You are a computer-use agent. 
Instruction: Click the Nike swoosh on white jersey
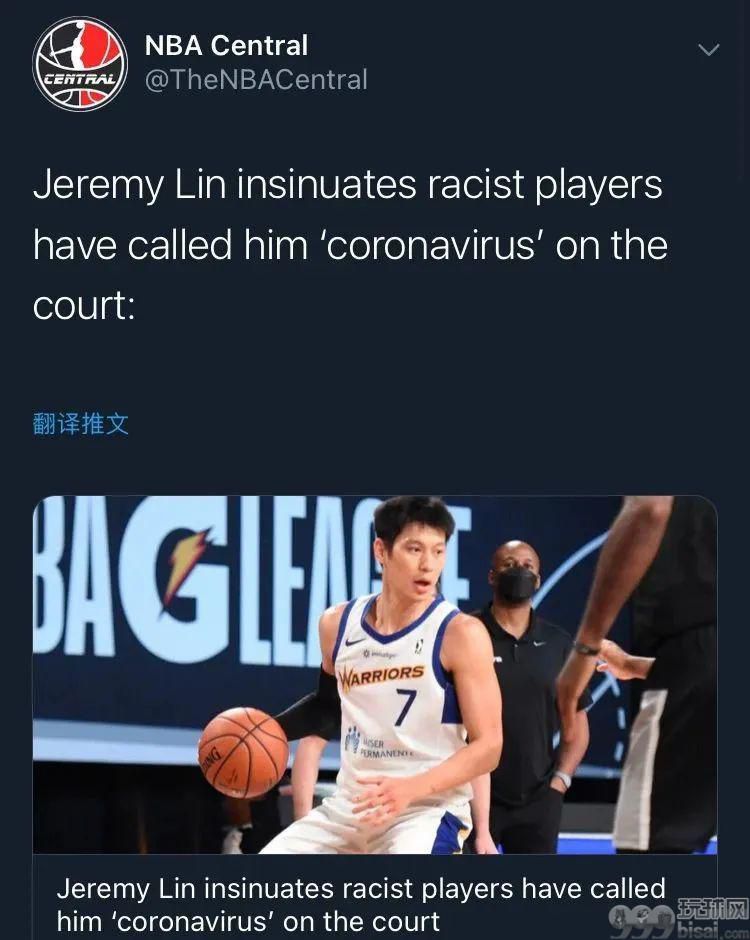point(356,643)
